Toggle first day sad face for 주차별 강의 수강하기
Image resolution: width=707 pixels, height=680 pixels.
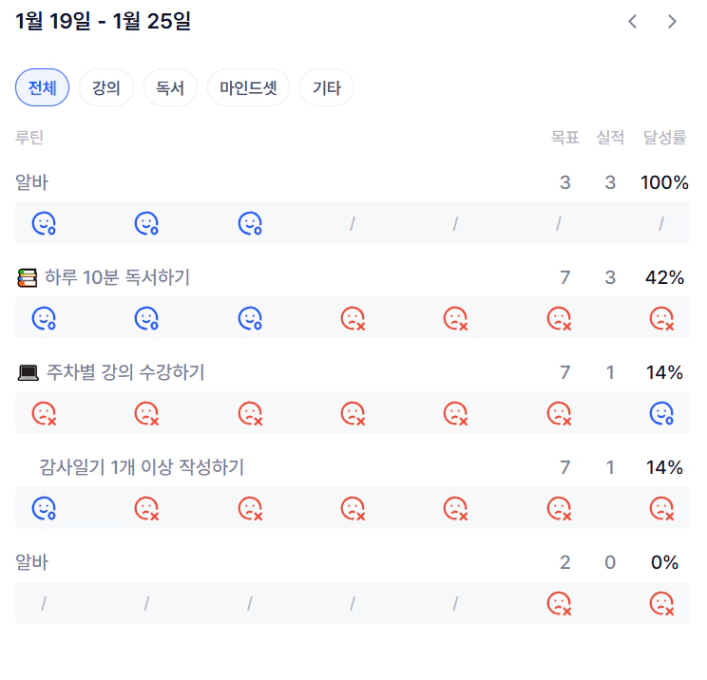44,413
